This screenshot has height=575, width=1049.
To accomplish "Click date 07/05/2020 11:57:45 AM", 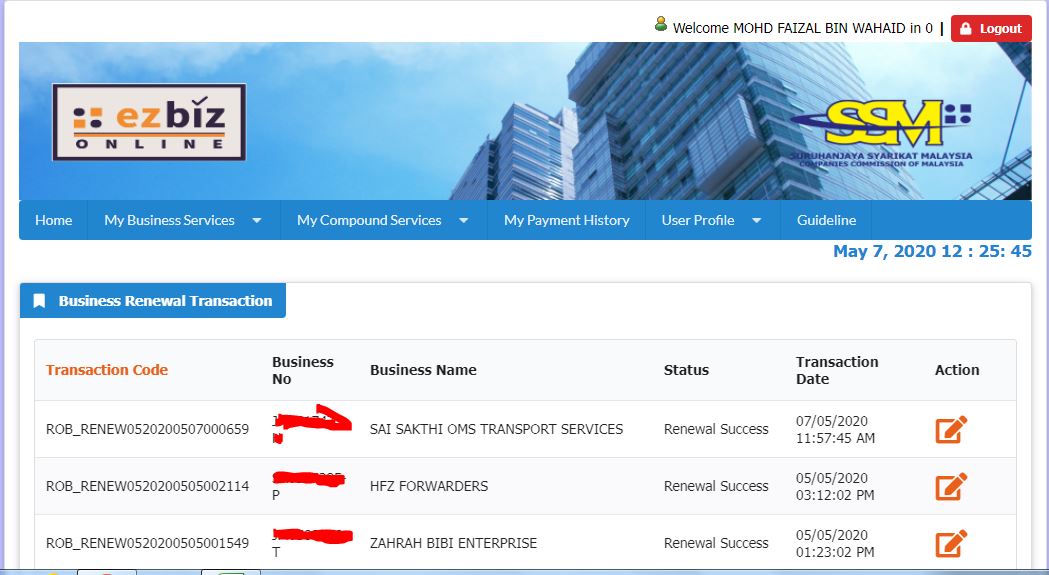I will click(x=835, y=429).
